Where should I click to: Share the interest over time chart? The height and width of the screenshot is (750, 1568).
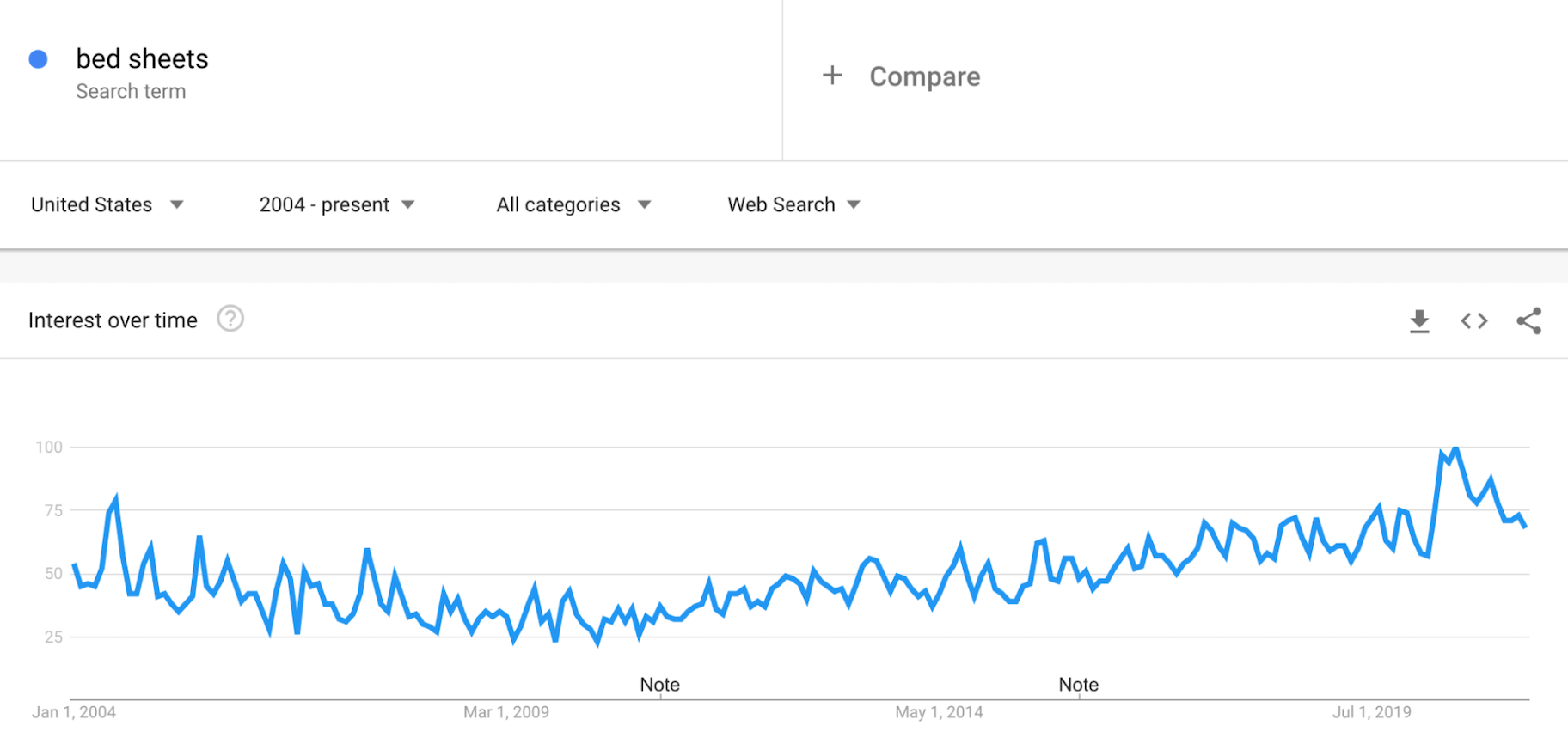click(1528, 321)
